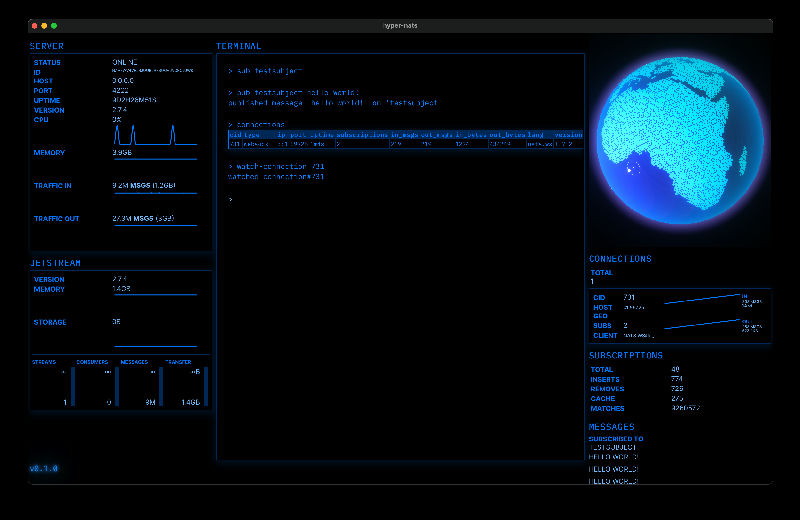Click the Subscriptions section heading
Image resolution: width=800 pixels, height=520 pixels.
point(625,355)
